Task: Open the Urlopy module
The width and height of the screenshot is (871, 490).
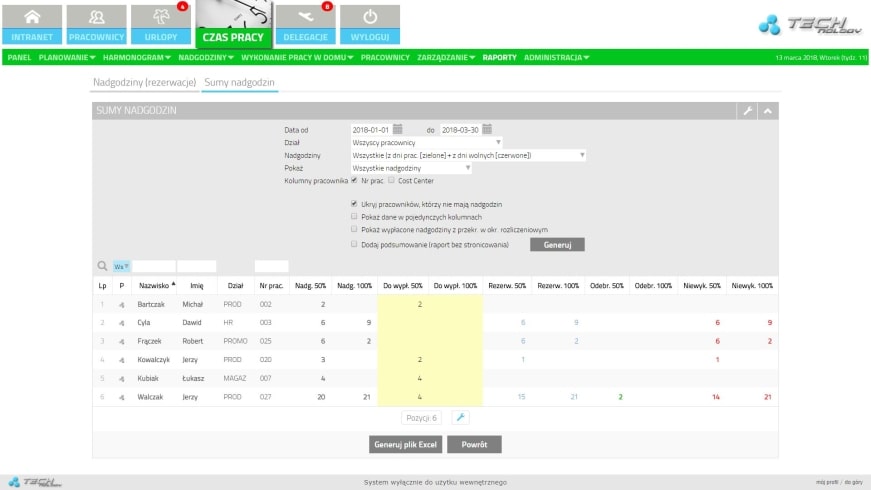Action: (161, 24)
